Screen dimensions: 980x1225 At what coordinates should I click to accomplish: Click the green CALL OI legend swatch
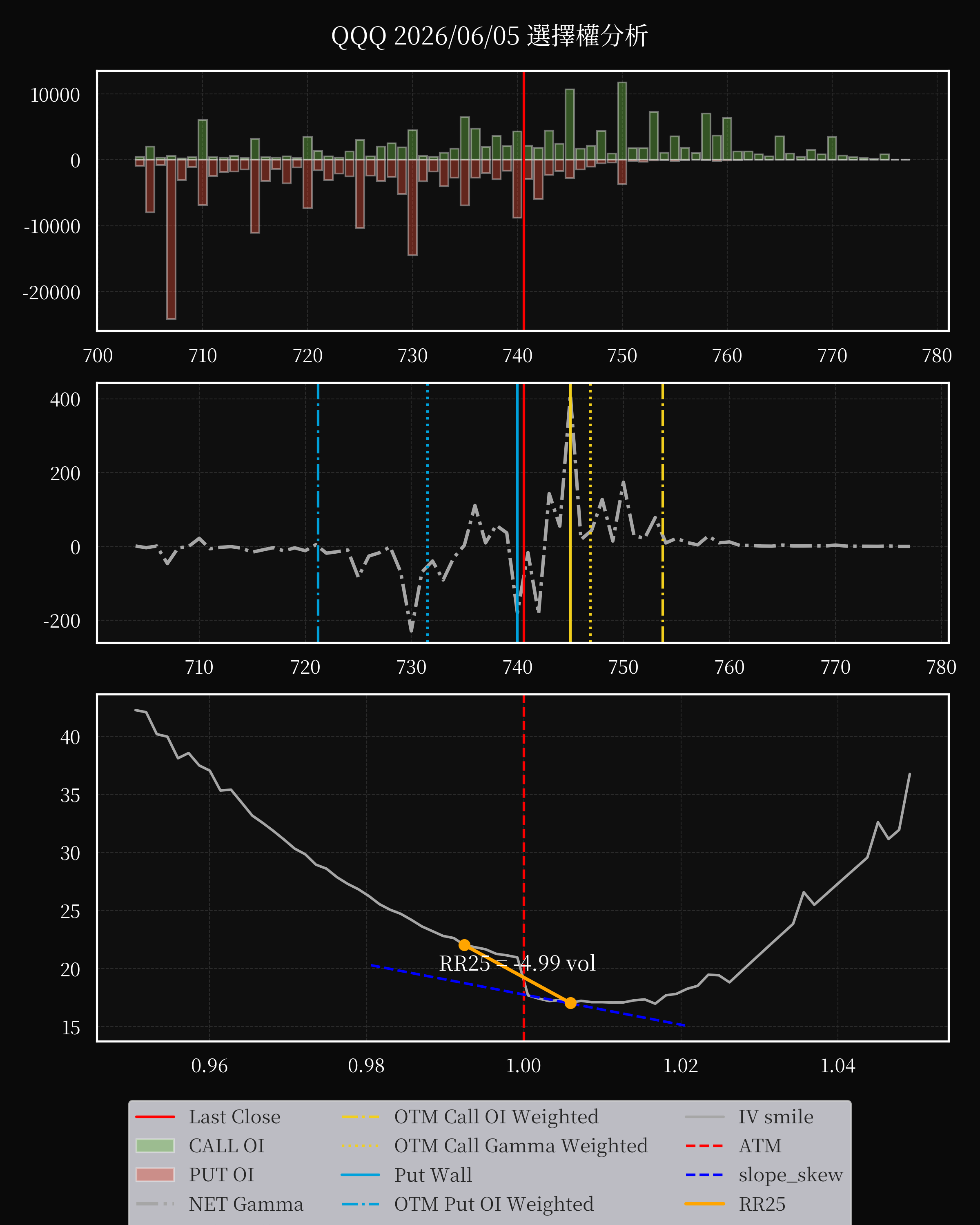pyautogui.click(x=155, y=1146)
